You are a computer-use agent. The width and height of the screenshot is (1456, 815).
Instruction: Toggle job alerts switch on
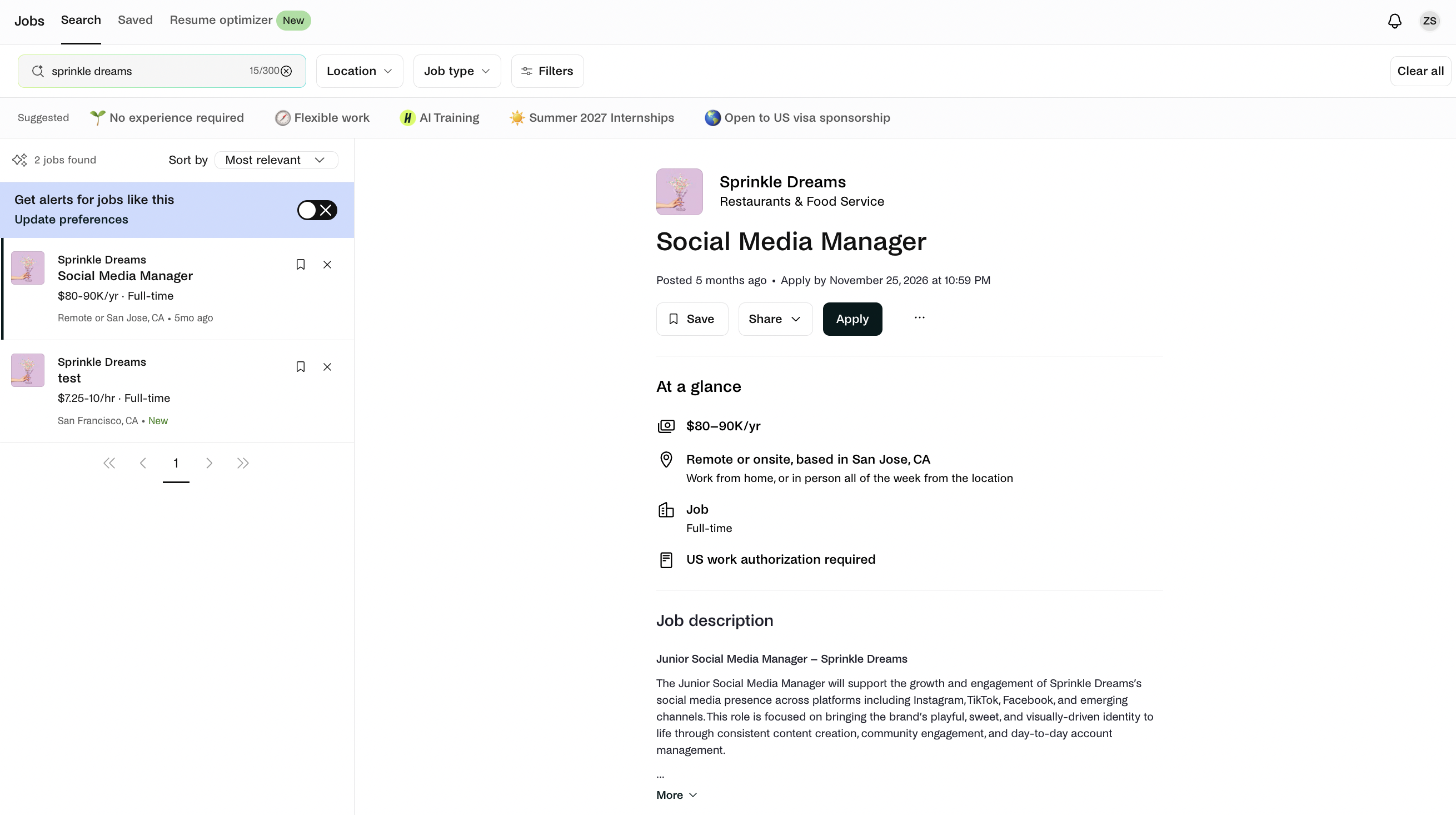point(317,210)
